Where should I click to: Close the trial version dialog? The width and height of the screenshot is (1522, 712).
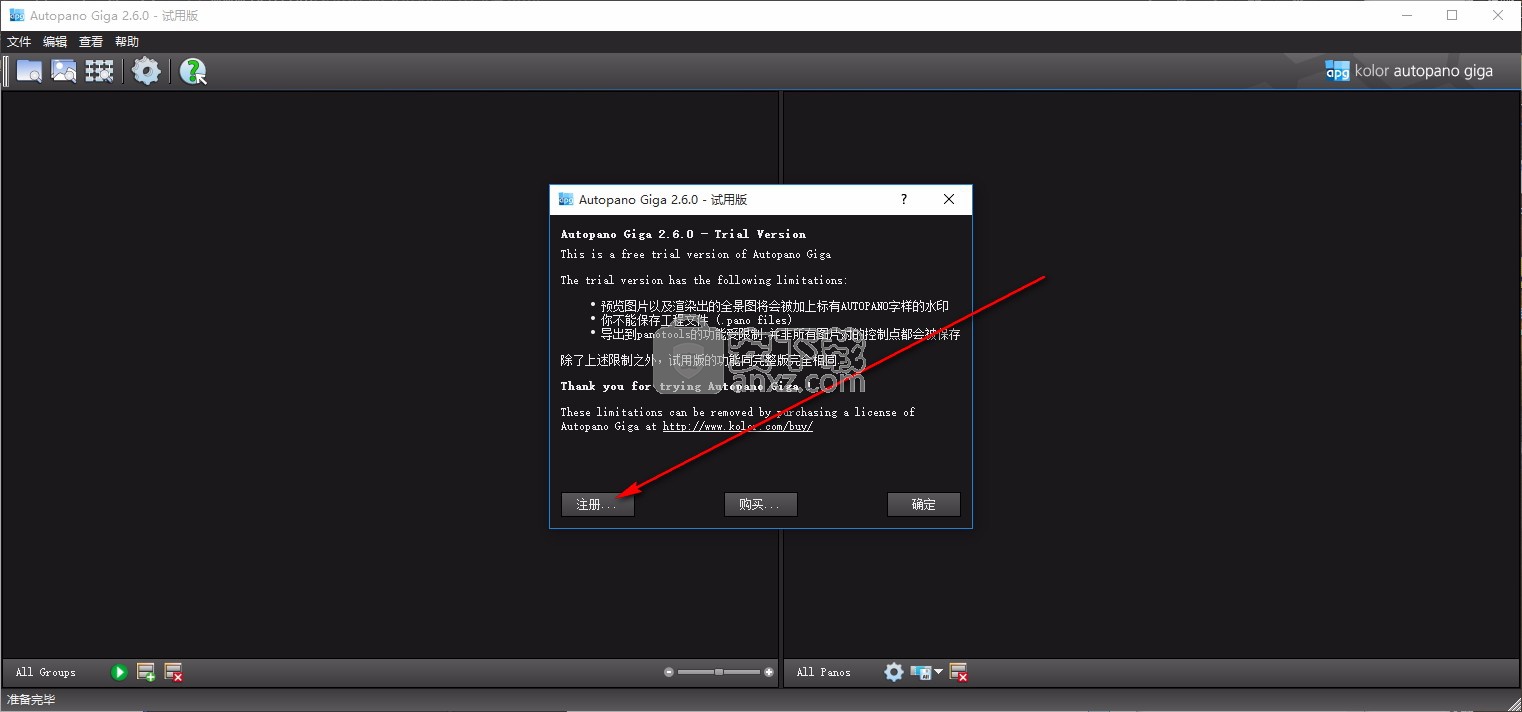pos(949,199)
